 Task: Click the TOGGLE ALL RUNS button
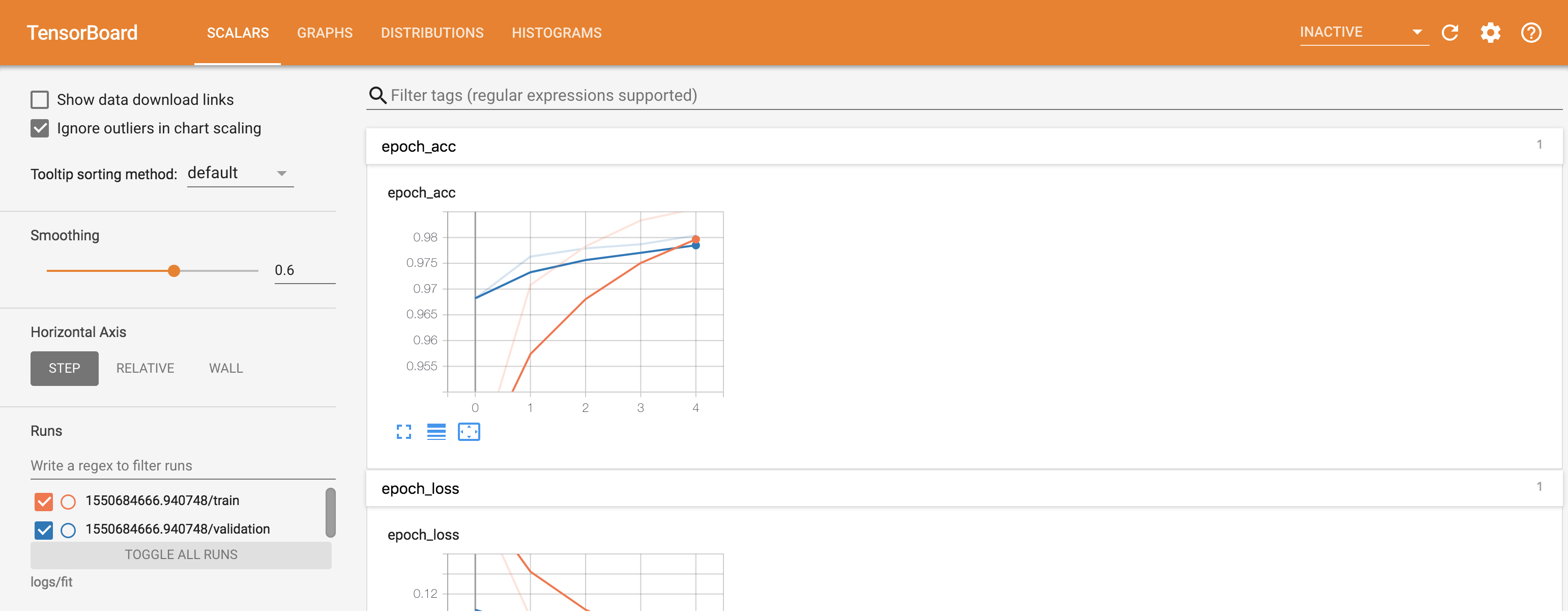pyautogui.click(x=181, y=555)
